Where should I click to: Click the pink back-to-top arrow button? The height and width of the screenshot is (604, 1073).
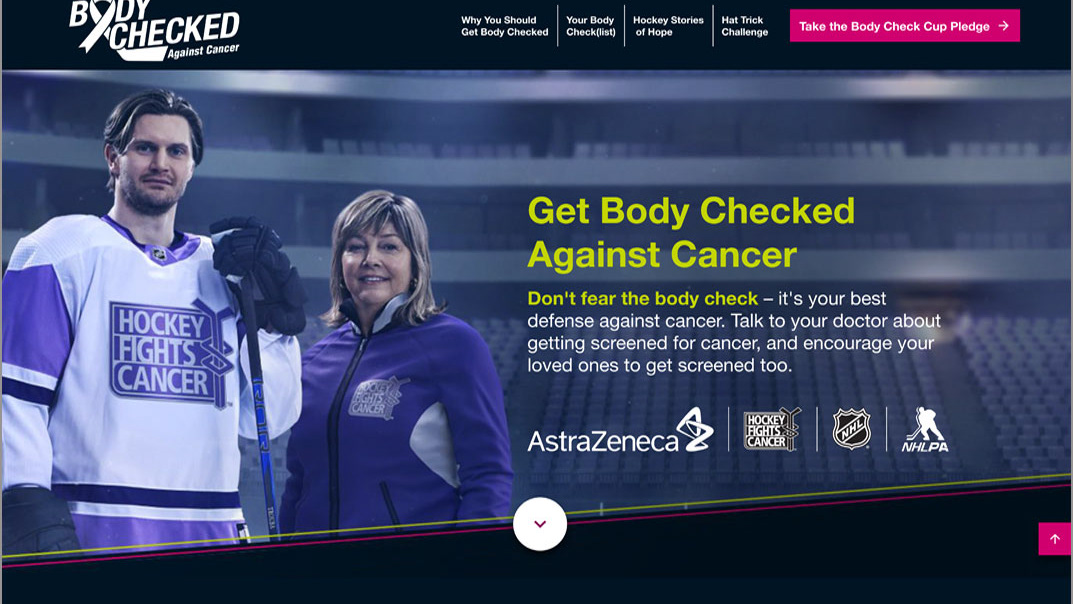[1055, 539]
